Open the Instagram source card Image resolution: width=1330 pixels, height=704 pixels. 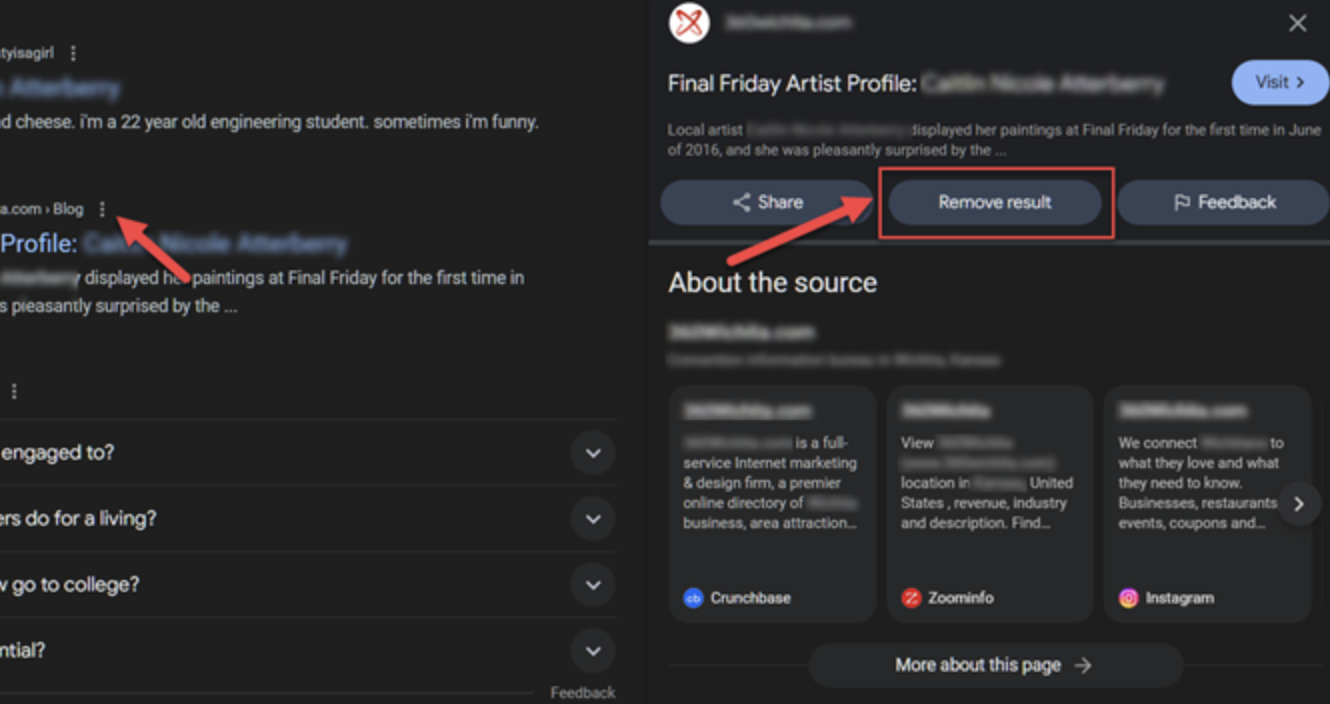(x=1207, y=504)
